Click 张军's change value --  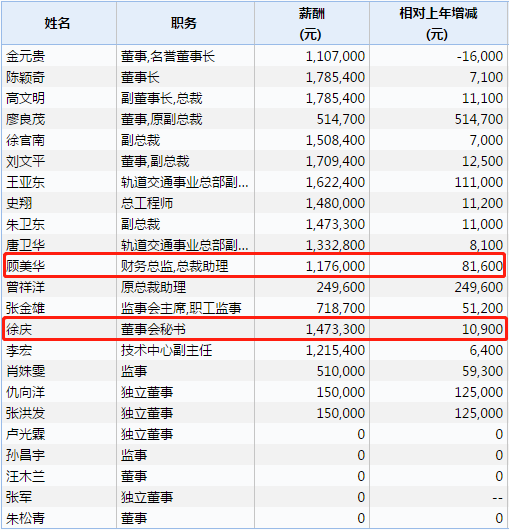[x=498, y=498]
